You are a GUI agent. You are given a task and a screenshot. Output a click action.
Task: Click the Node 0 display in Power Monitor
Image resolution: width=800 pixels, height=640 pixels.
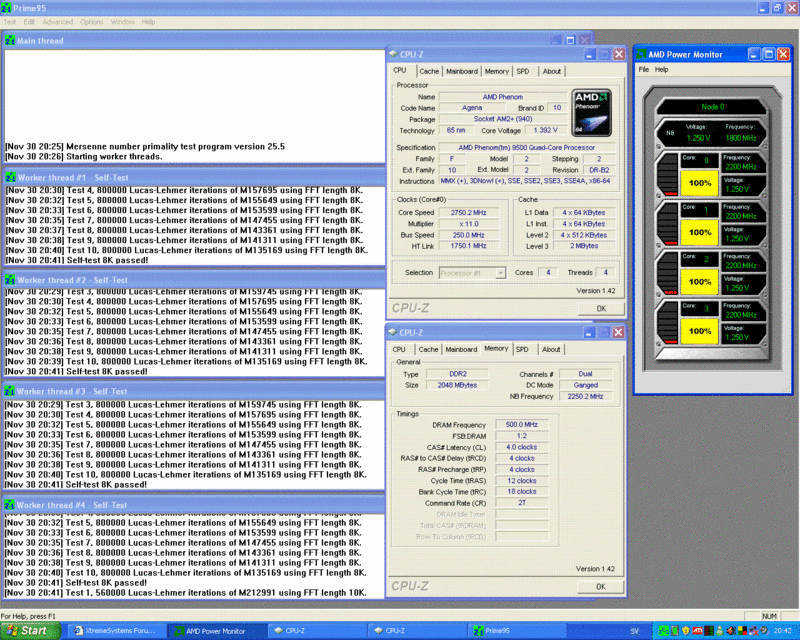pyautogui.click(x=712, y=107)
